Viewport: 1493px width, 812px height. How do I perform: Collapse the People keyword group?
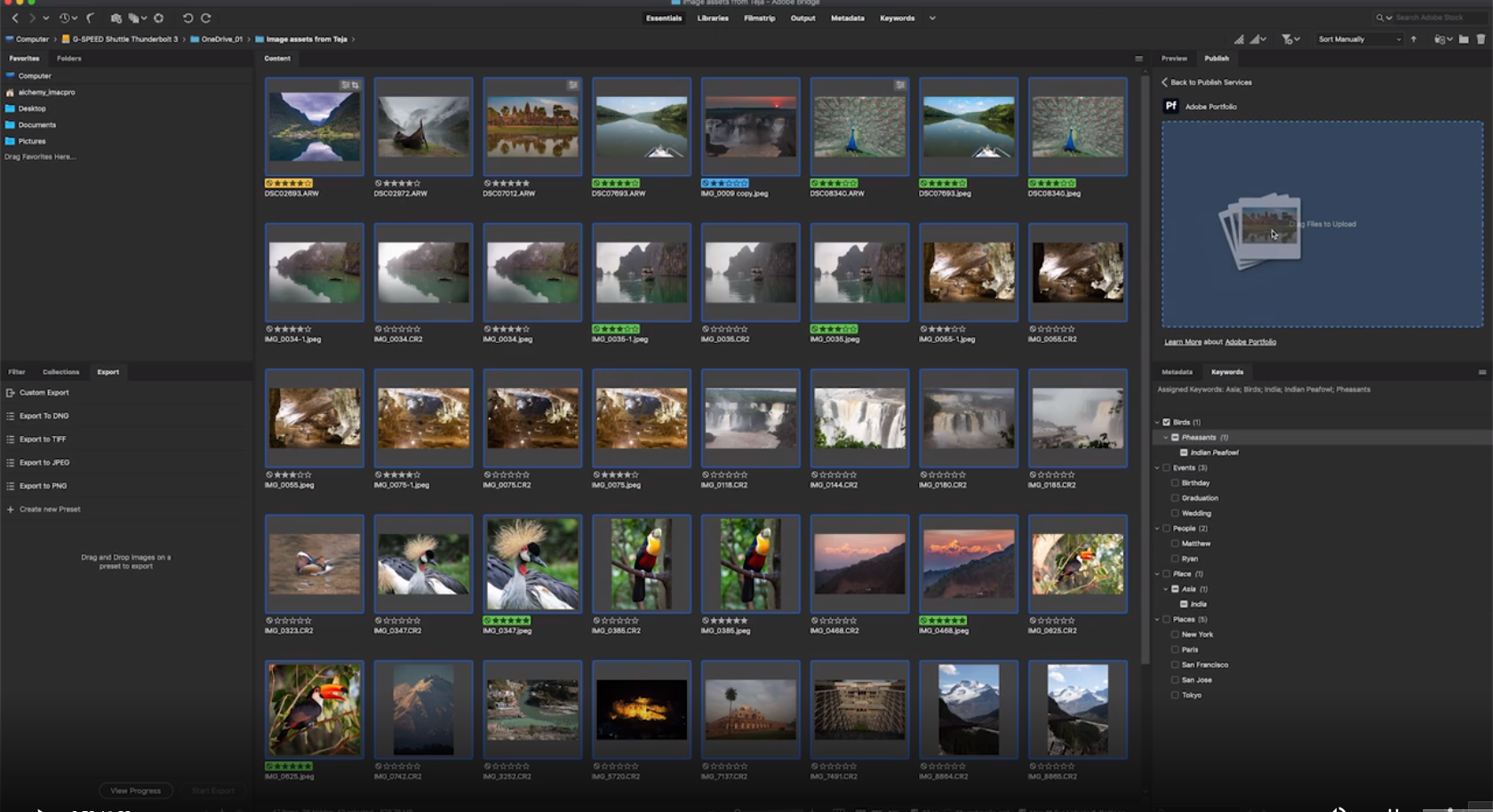point(1157,529)
